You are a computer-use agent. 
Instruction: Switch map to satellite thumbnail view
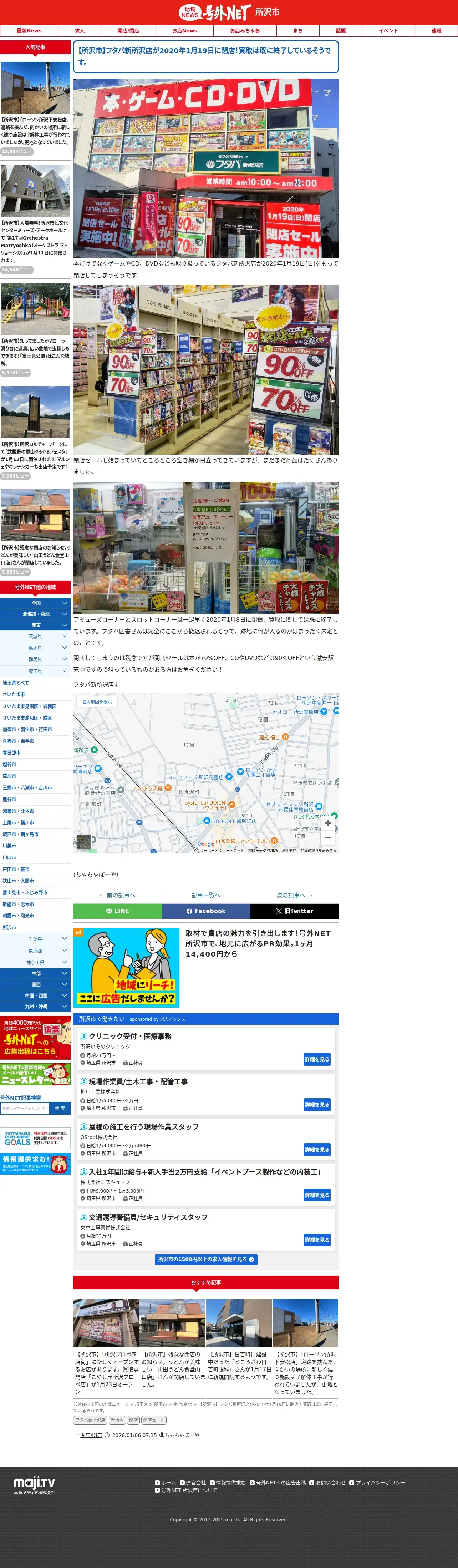[84, 841]
